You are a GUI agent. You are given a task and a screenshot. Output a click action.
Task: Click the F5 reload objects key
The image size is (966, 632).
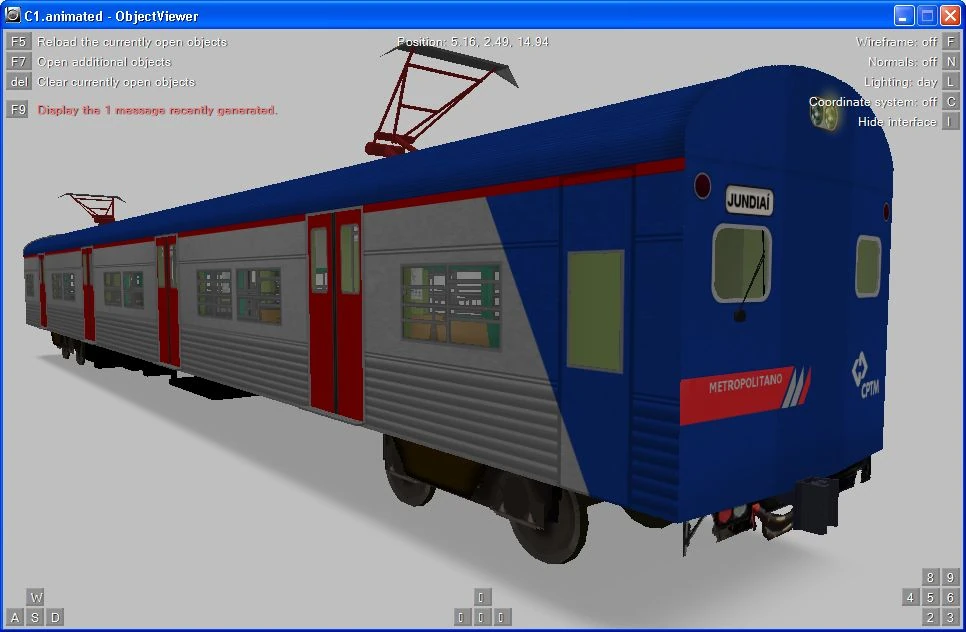click(18, 41)
